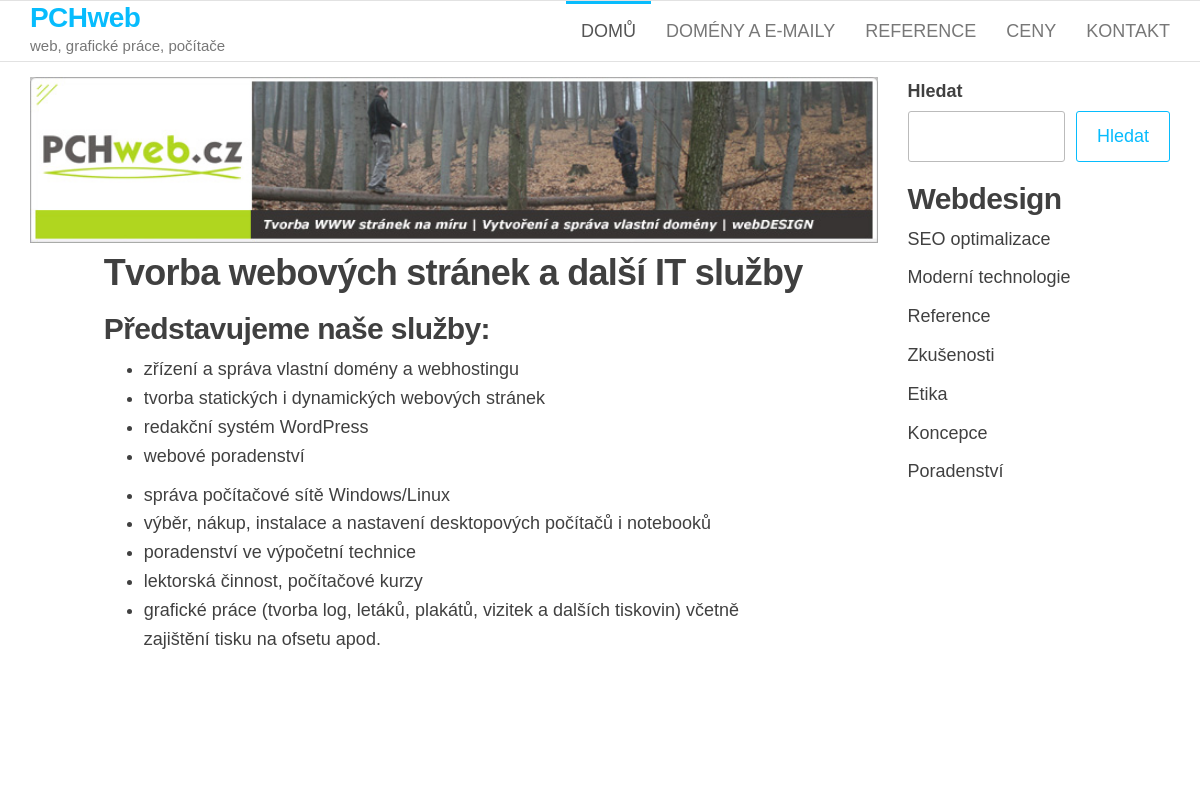The width and height of the screenshot is (1200, 800).
Task: Click the Webdesign sidebar heading
Action: click(x=984, y=199)
